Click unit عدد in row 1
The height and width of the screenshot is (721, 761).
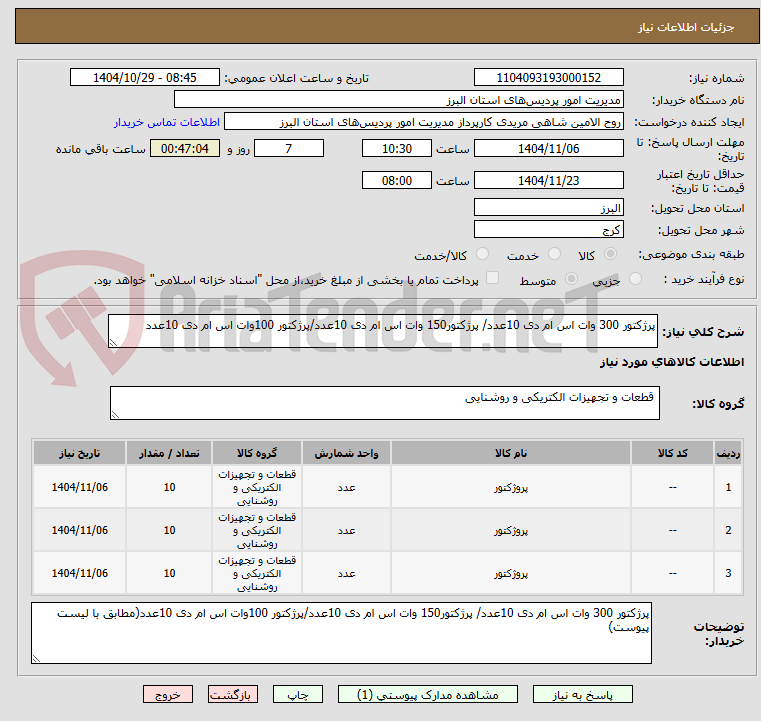point(347,488)
